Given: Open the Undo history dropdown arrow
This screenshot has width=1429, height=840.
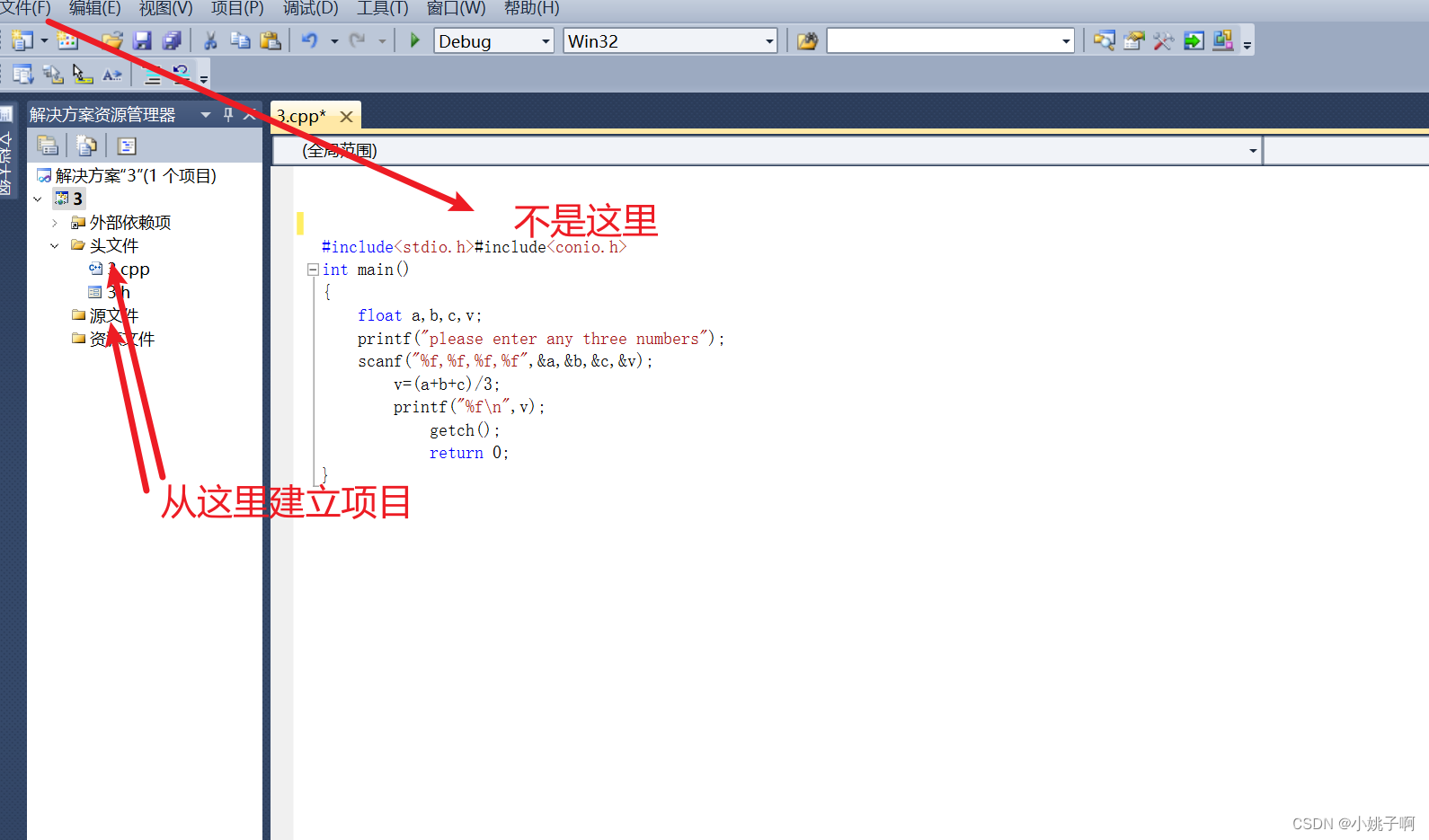Looking at the screenshot, I should [334, 41].
